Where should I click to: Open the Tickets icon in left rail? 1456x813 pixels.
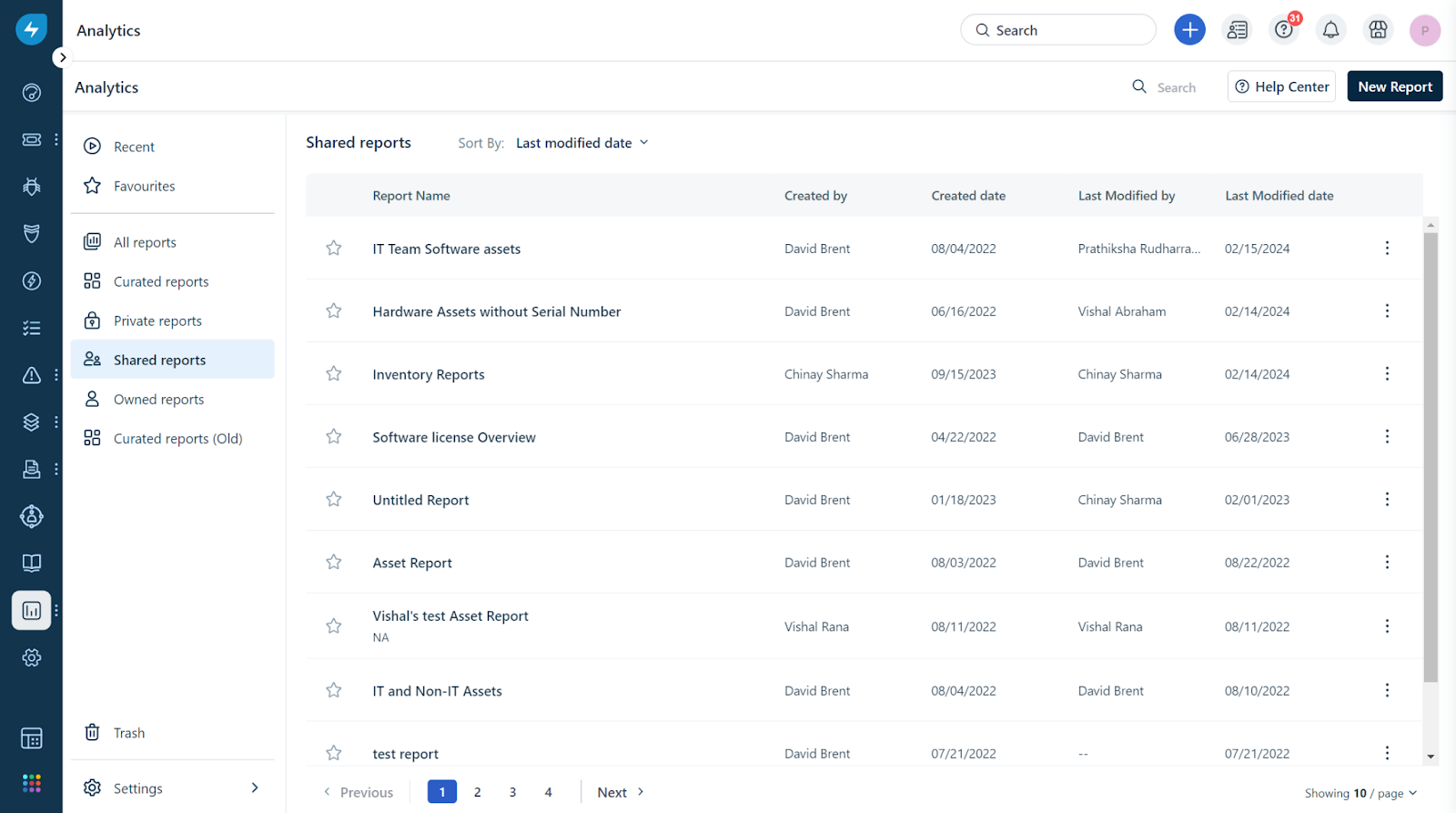(32, 139)
